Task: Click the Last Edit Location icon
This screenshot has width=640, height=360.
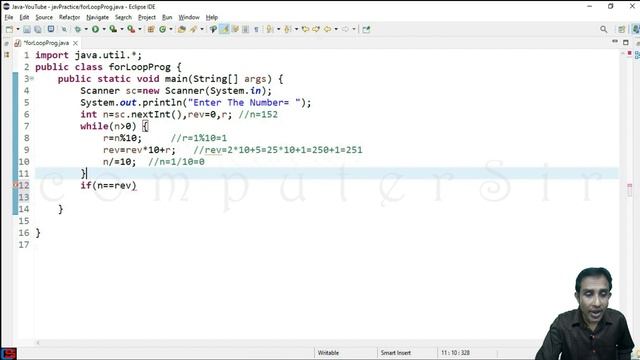Action: (305, 29)
